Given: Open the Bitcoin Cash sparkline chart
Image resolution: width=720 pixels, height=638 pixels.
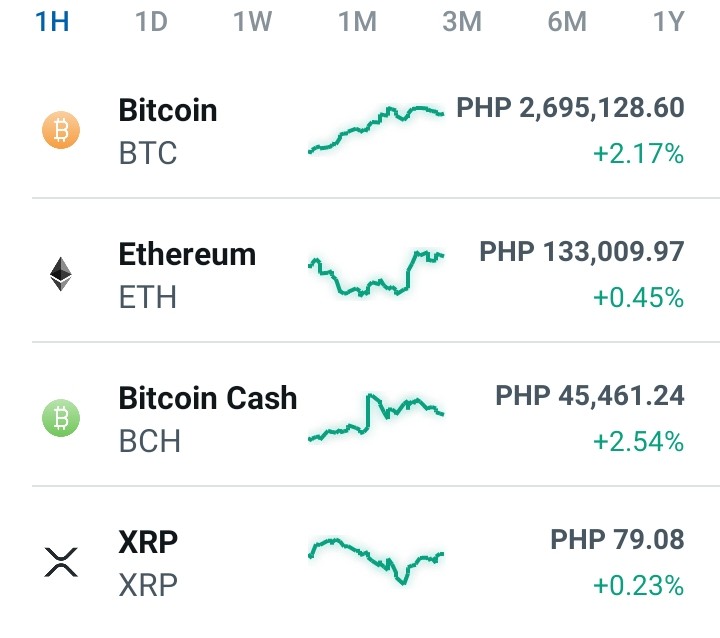Looking at the screenshot, I should (x=376, y=418).
